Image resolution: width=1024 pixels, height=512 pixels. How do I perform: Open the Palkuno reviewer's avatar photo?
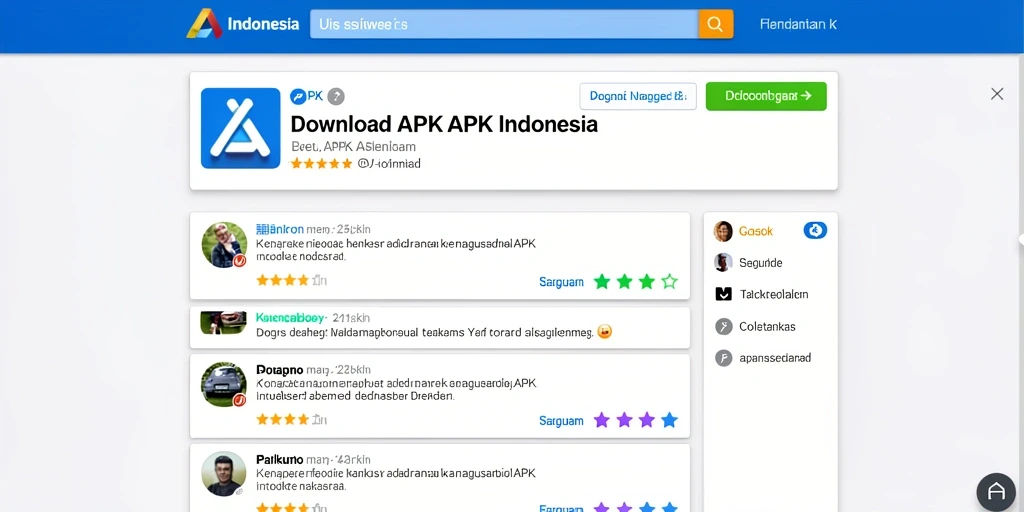pyautogui.click(x=224, y=473)
